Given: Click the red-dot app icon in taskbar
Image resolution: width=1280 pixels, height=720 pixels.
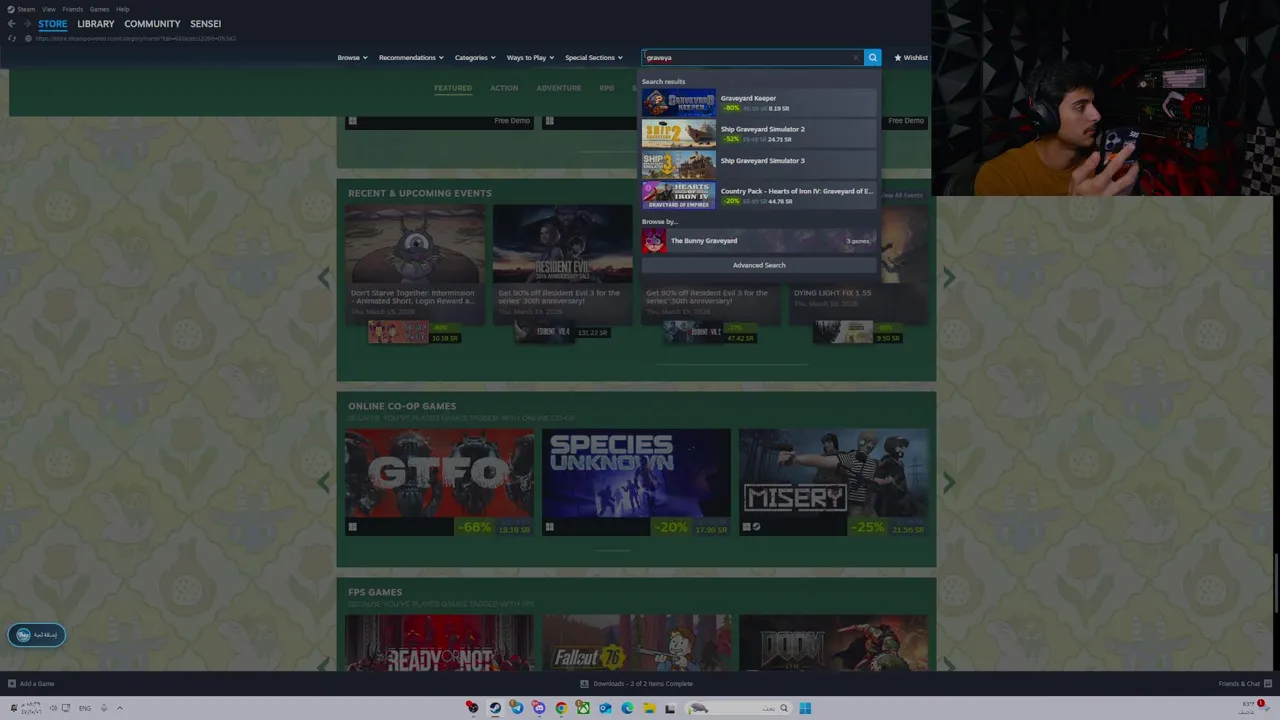Looking at the screenshot, I should [x=472, y=708].
